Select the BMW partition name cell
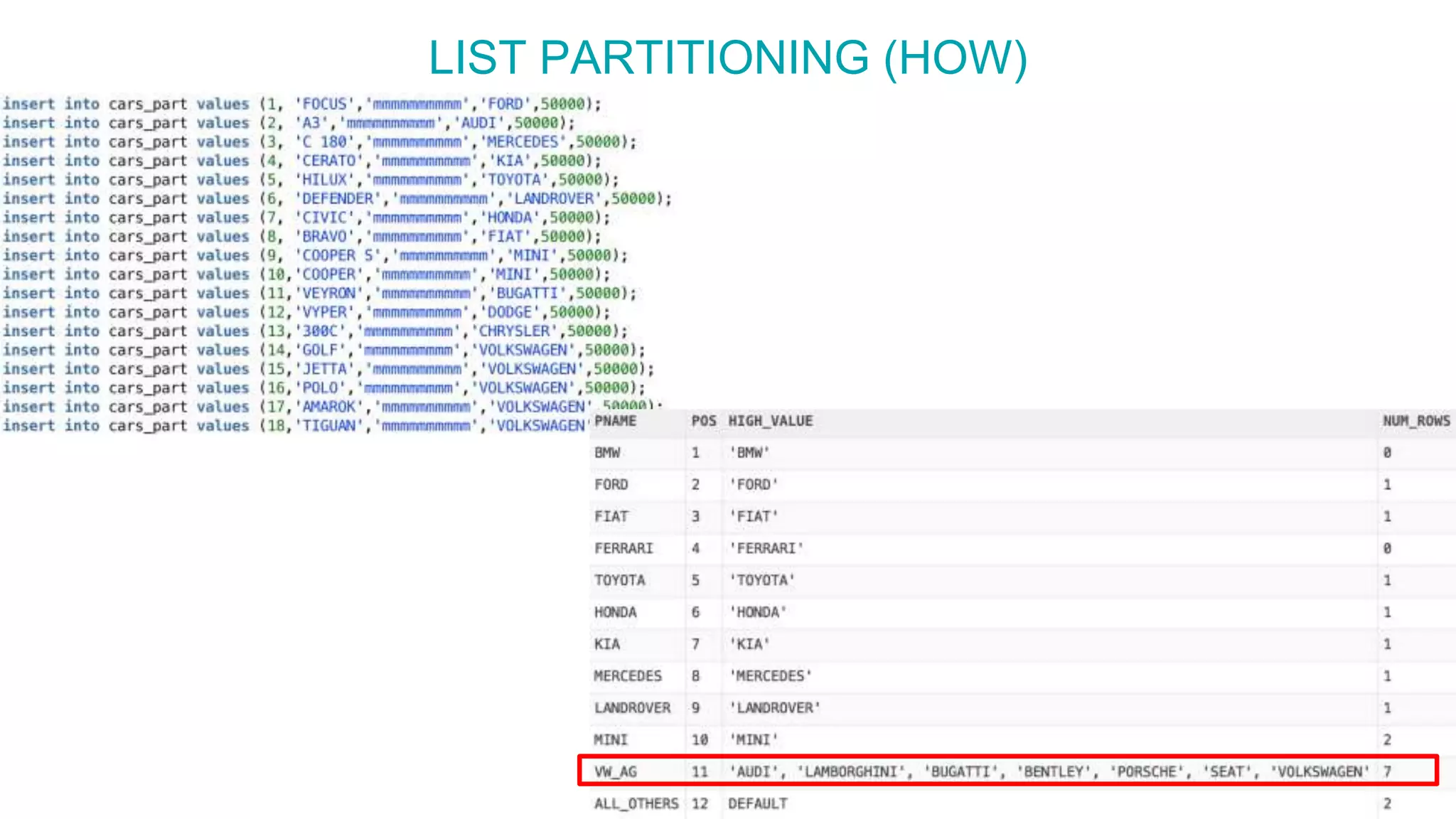The image size is (1456, 819). coord(607,453)
